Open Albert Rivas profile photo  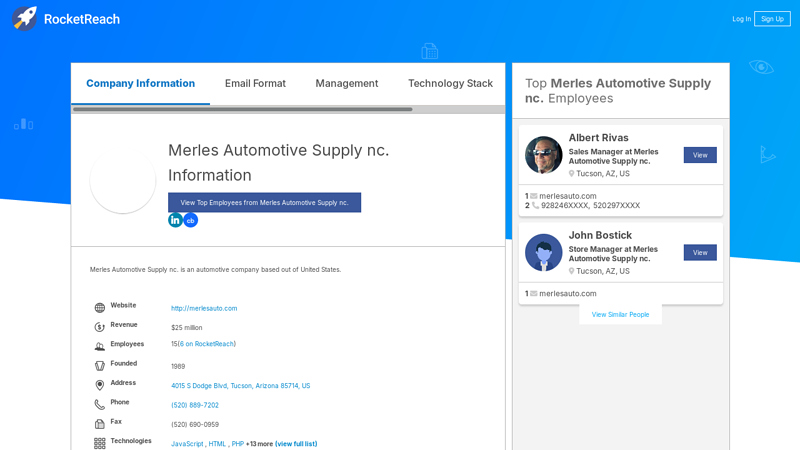(x=543, y=155)
